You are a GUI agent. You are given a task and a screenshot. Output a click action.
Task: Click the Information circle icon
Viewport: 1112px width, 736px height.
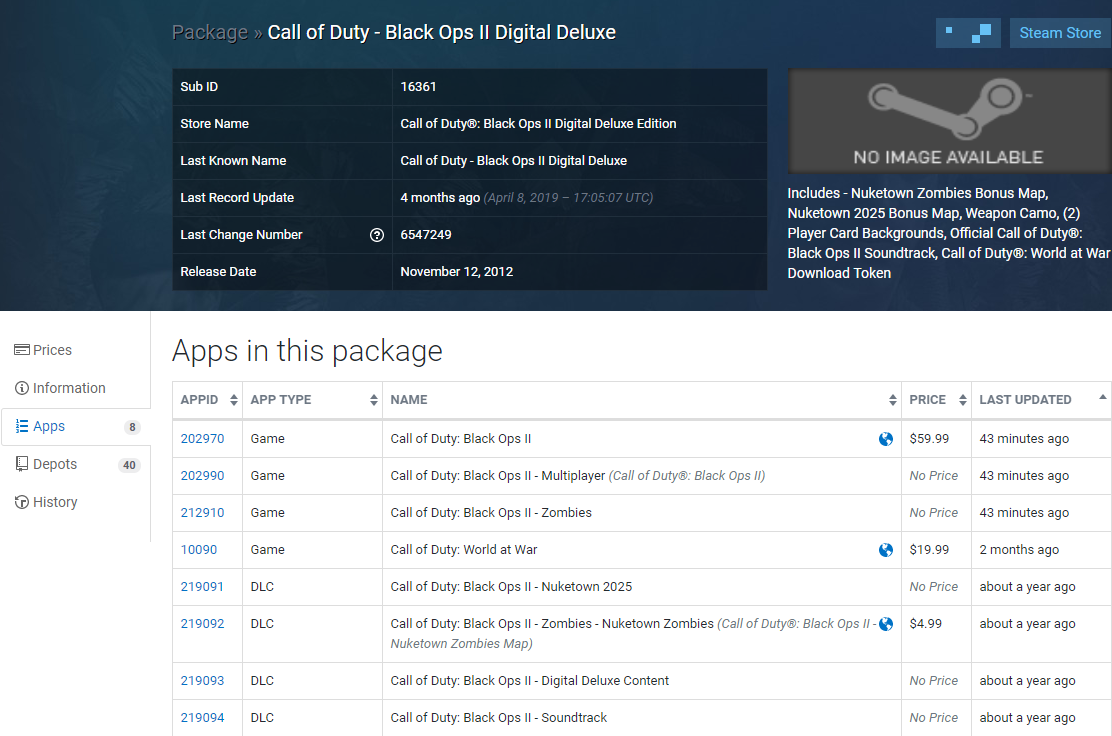(x=22, y=388)
